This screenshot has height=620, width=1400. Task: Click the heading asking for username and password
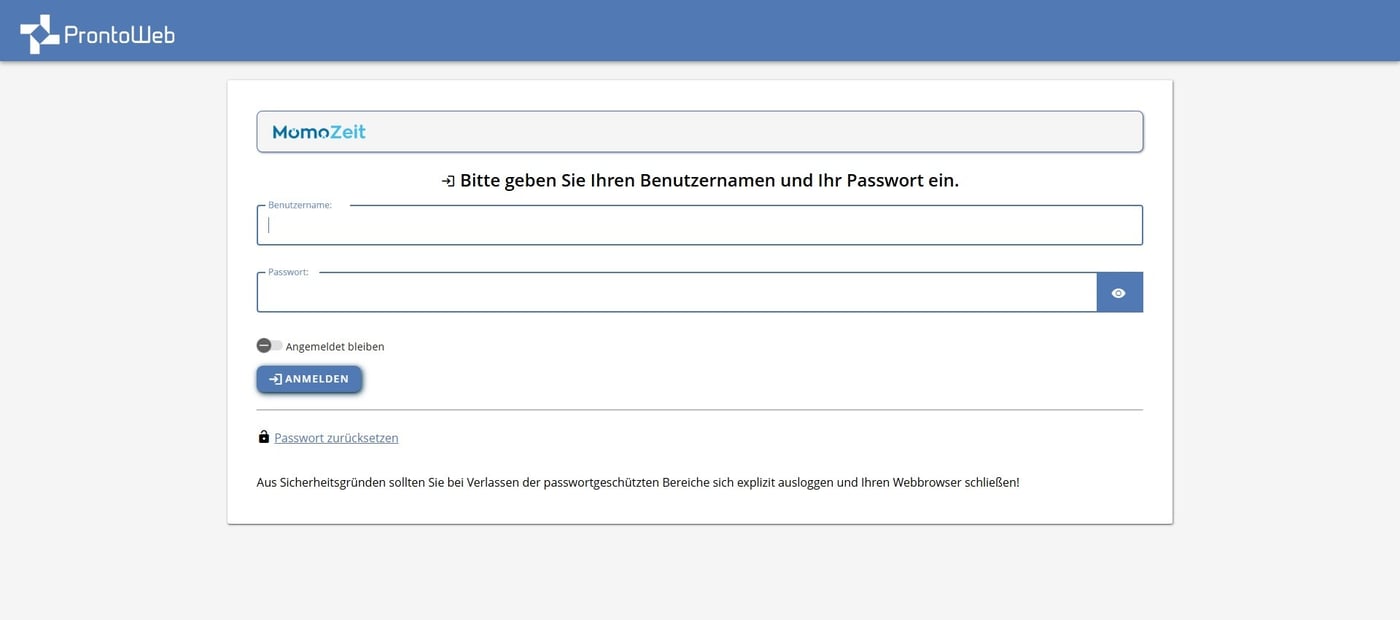click(x=709, y=181)
